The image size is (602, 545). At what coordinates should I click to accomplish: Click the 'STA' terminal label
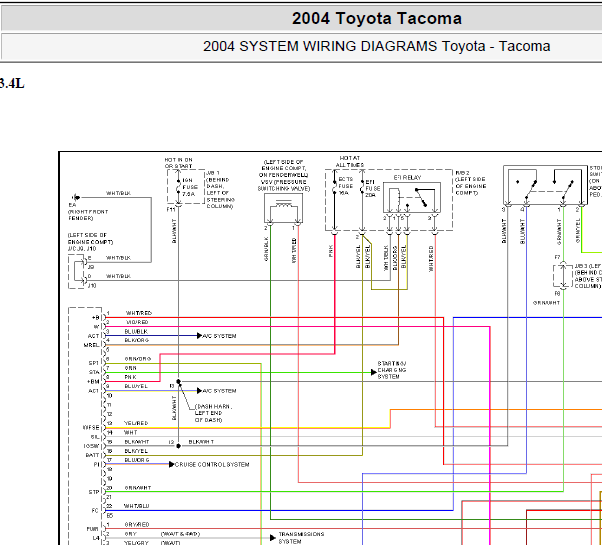click(94, 372)
